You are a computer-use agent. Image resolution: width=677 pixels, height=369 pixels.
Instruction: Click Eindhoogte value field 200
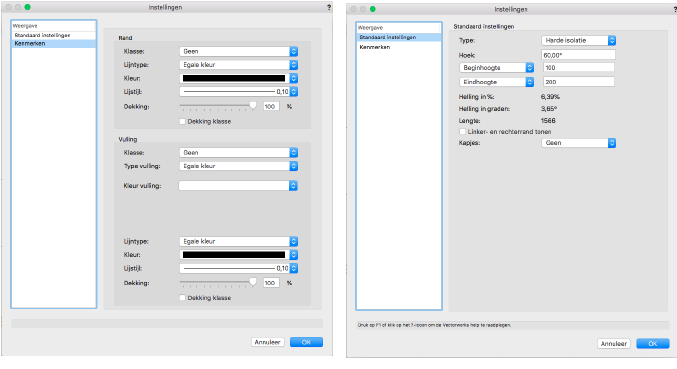click(579, 82)
